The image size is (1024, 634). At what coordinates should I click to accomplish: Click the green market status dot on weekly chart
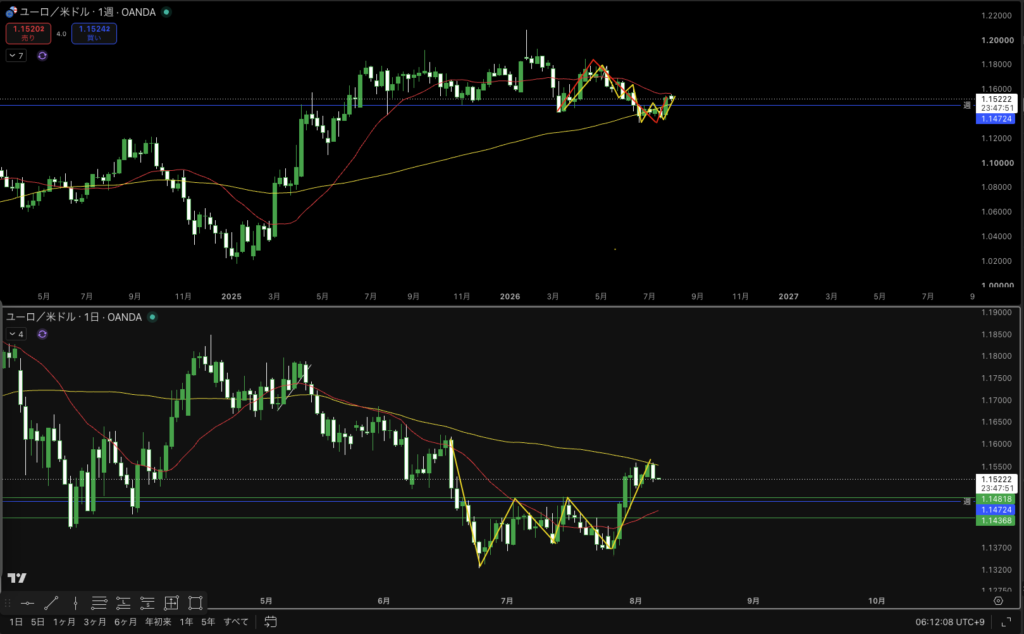[167, 12]
